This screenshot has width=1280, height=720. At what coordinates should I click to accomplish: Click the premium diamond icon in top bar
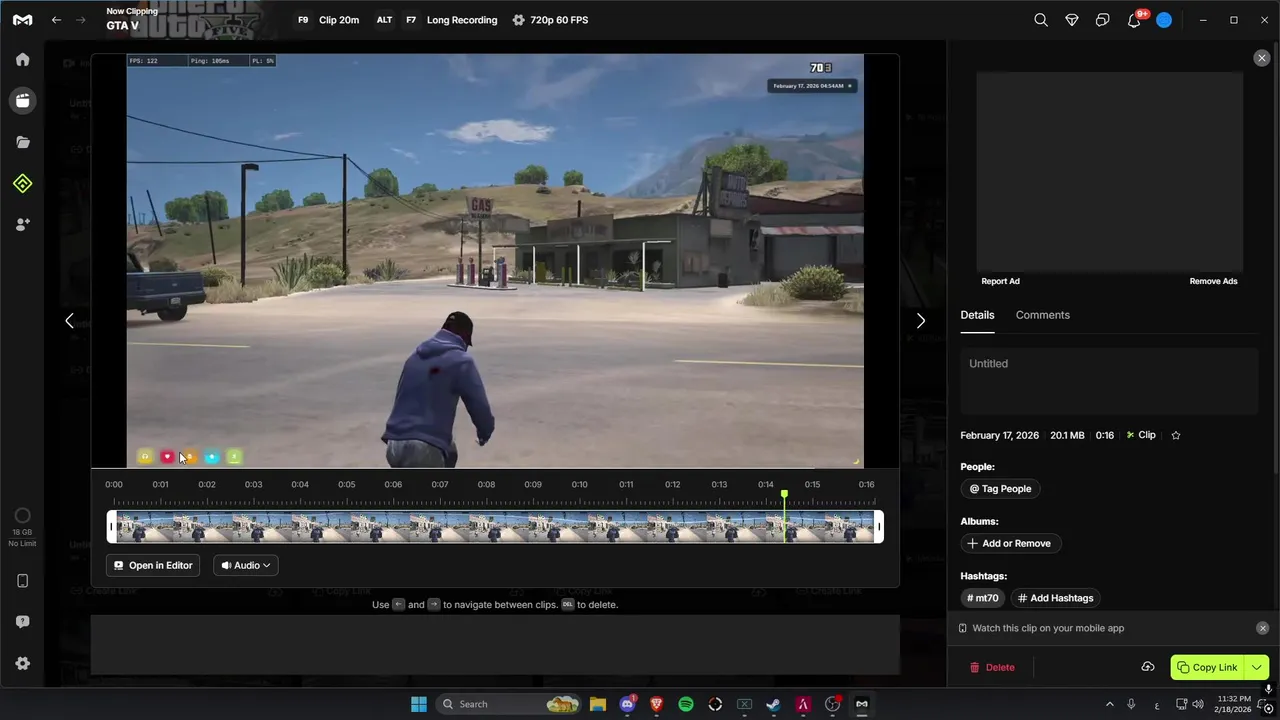click(x=1072, y=20)
